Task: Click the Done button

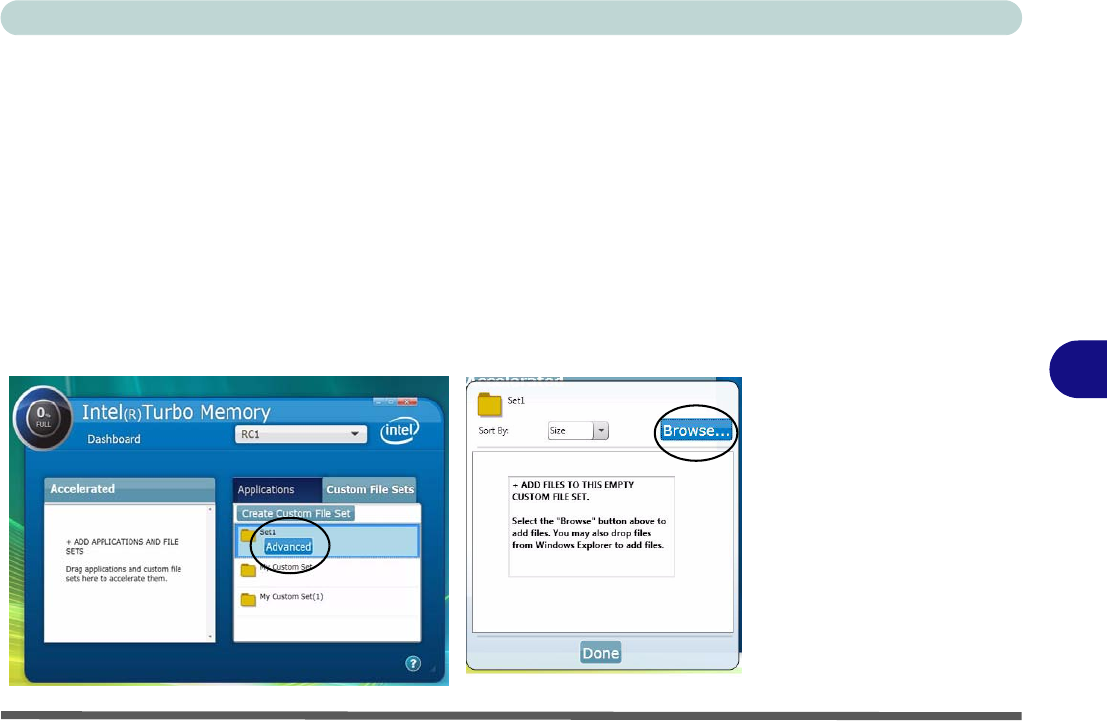Action: point(601,653)
